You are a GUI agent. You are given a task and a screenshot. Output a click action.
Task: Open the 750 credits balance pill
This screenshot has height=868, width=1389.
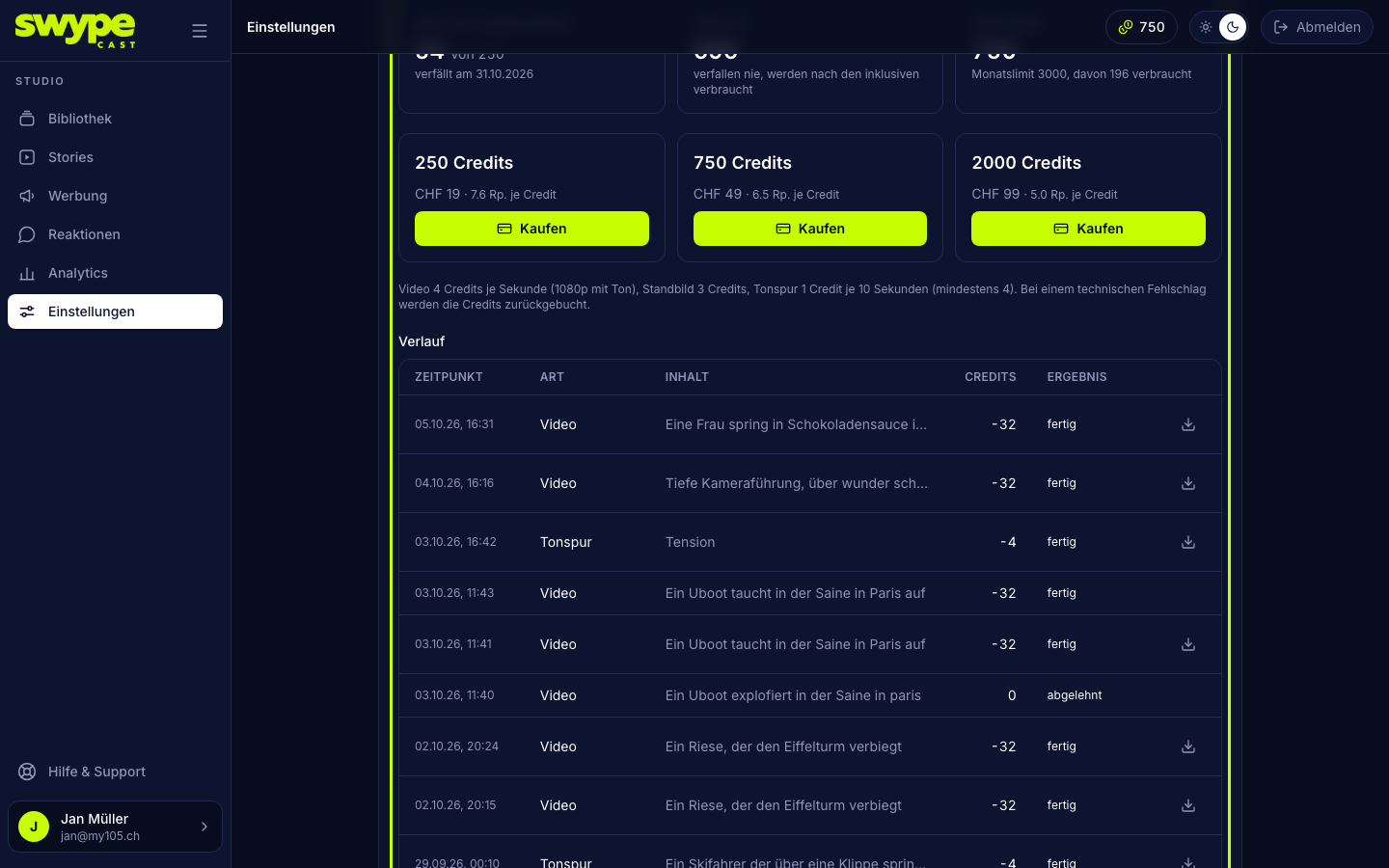1141,27
